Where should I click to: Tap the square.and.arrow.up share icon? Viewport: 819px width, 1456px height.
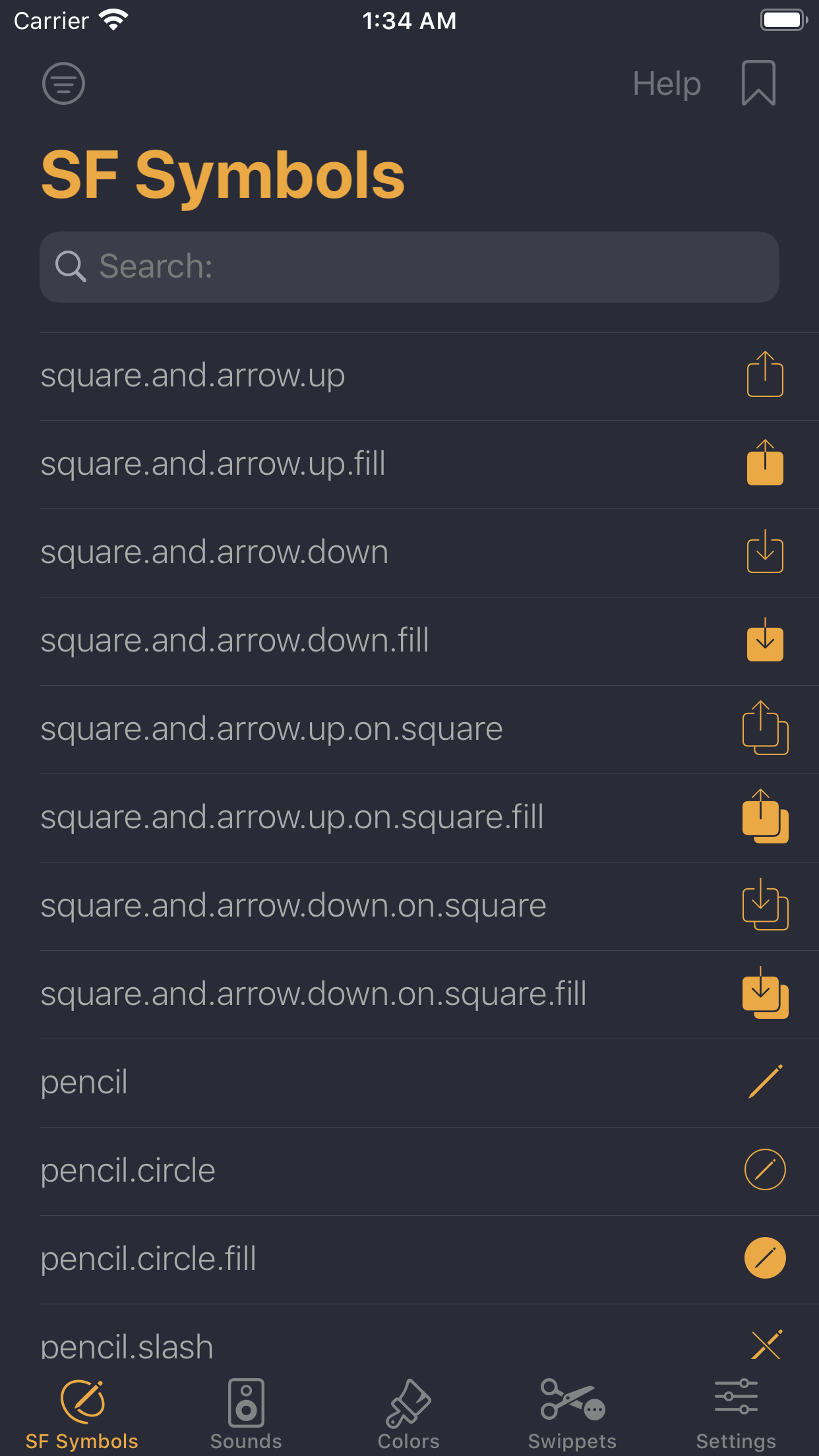pos(765,375)
